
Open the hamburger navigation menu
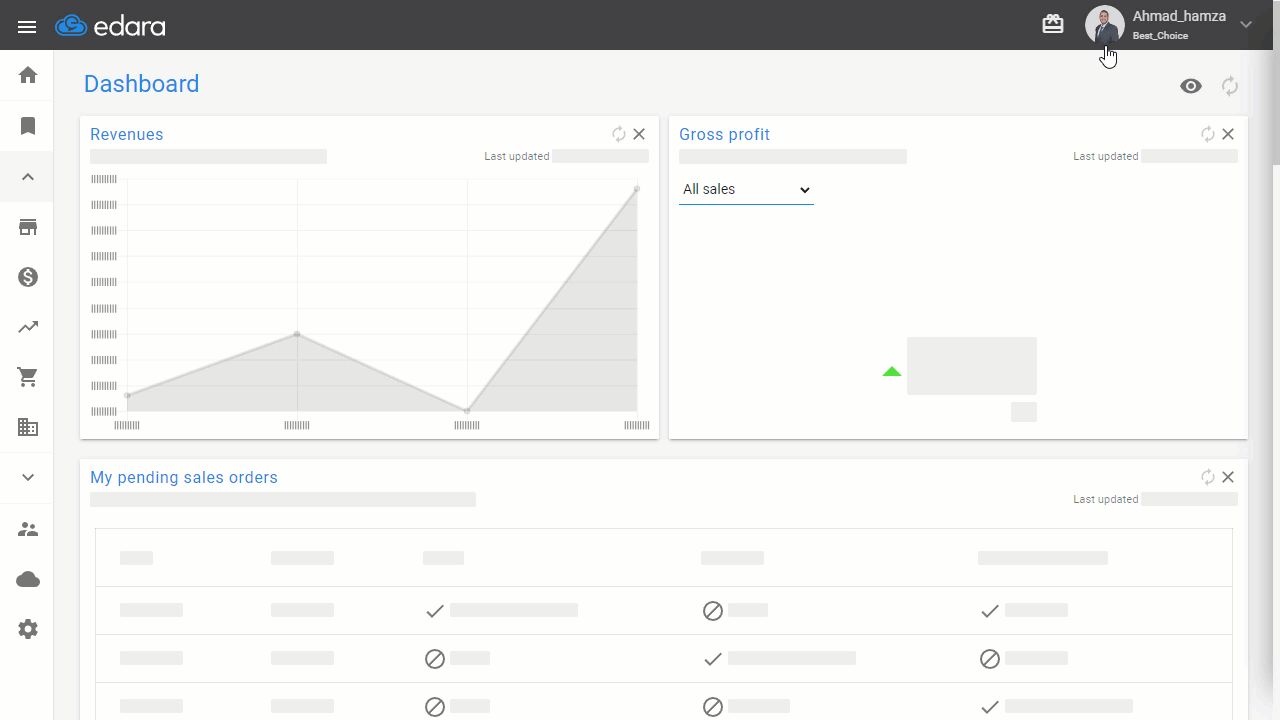[27, 27]
